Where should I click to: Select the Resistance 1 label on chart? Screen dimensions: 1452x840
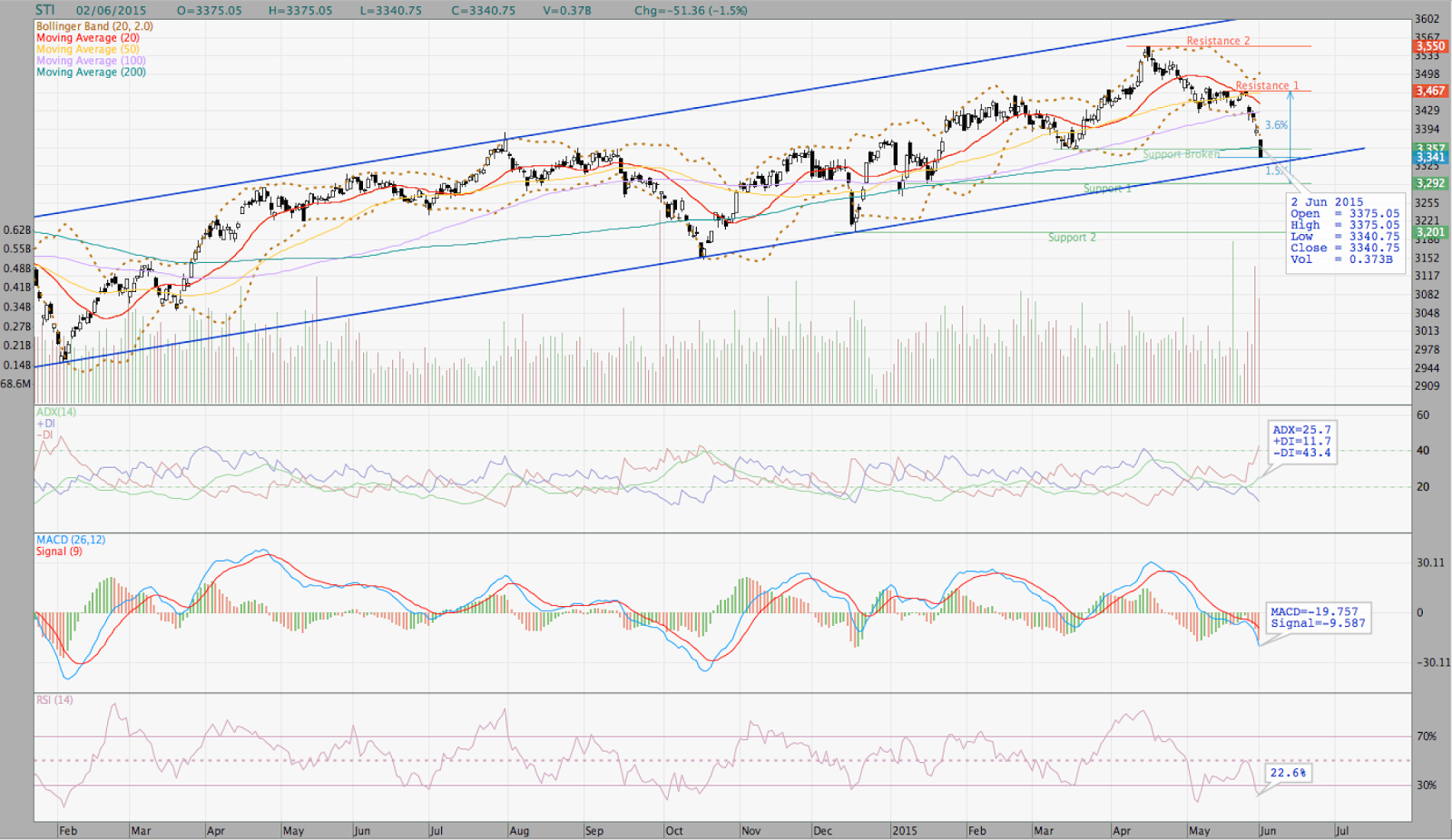click(1267, 84)
